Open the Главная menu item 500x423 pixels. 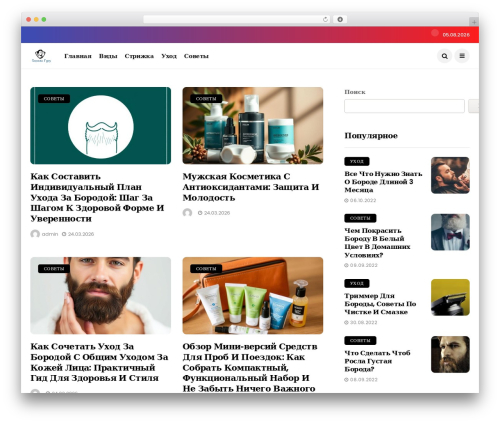(78, 56)
